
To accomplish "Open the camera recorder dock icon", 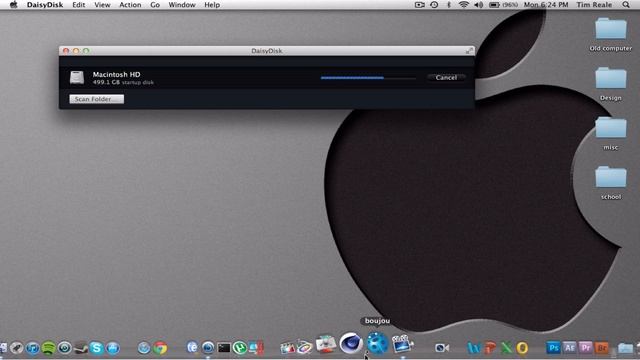I will [442, 348].
